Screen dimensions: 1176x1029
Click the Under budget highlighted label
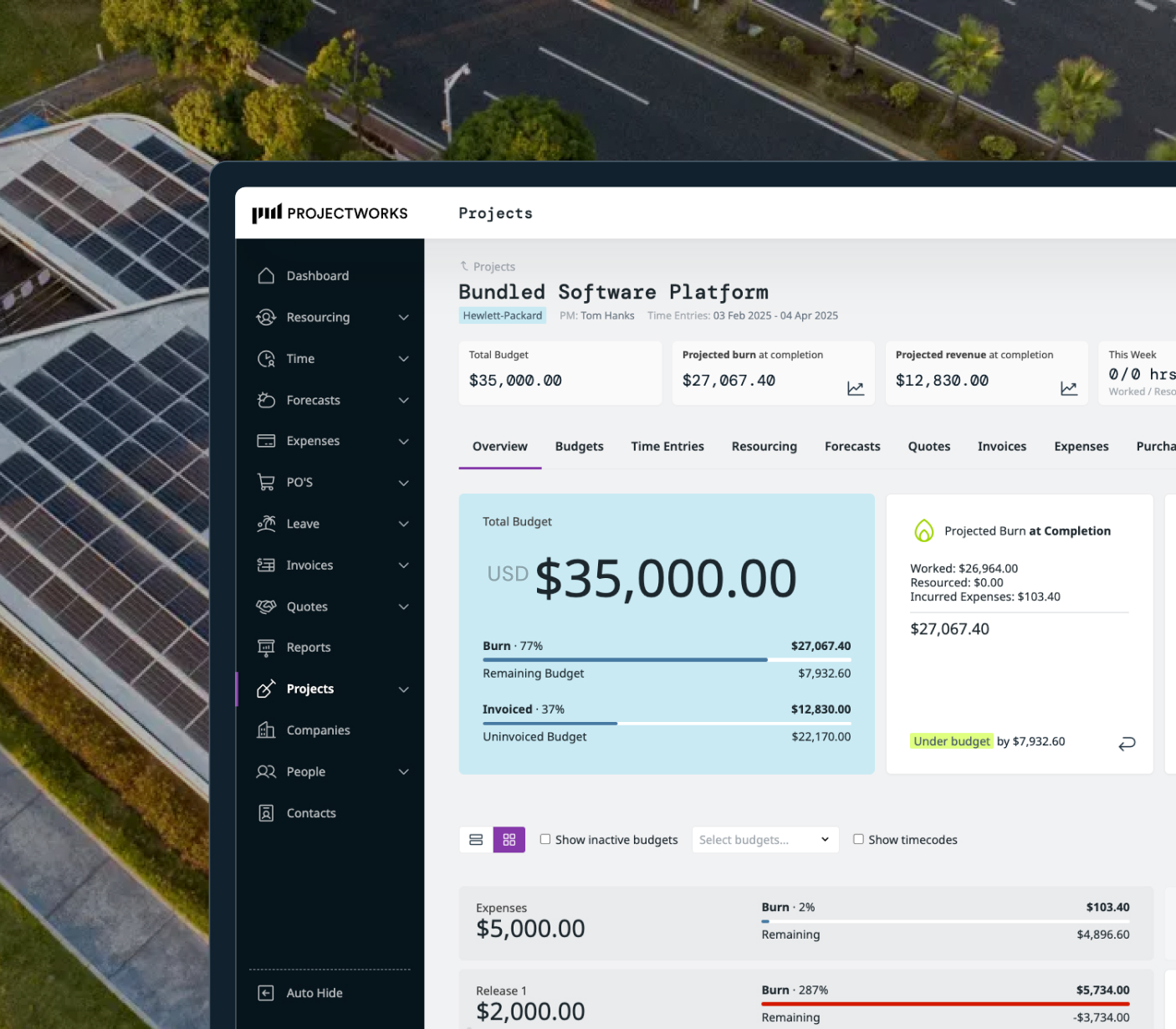[952, 741]
